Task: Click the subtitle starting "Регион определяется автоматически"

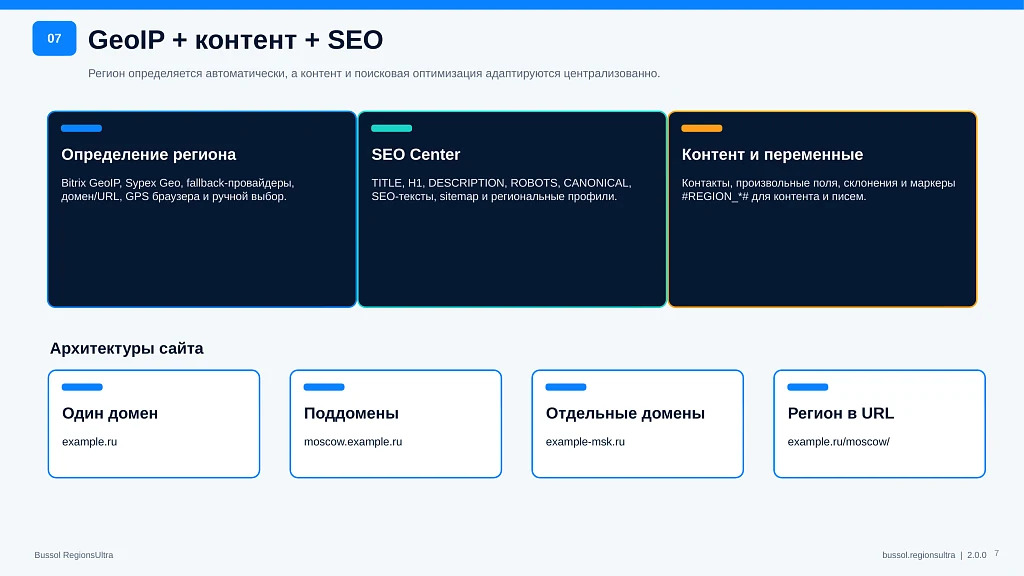Action: (x=374, y=73)
